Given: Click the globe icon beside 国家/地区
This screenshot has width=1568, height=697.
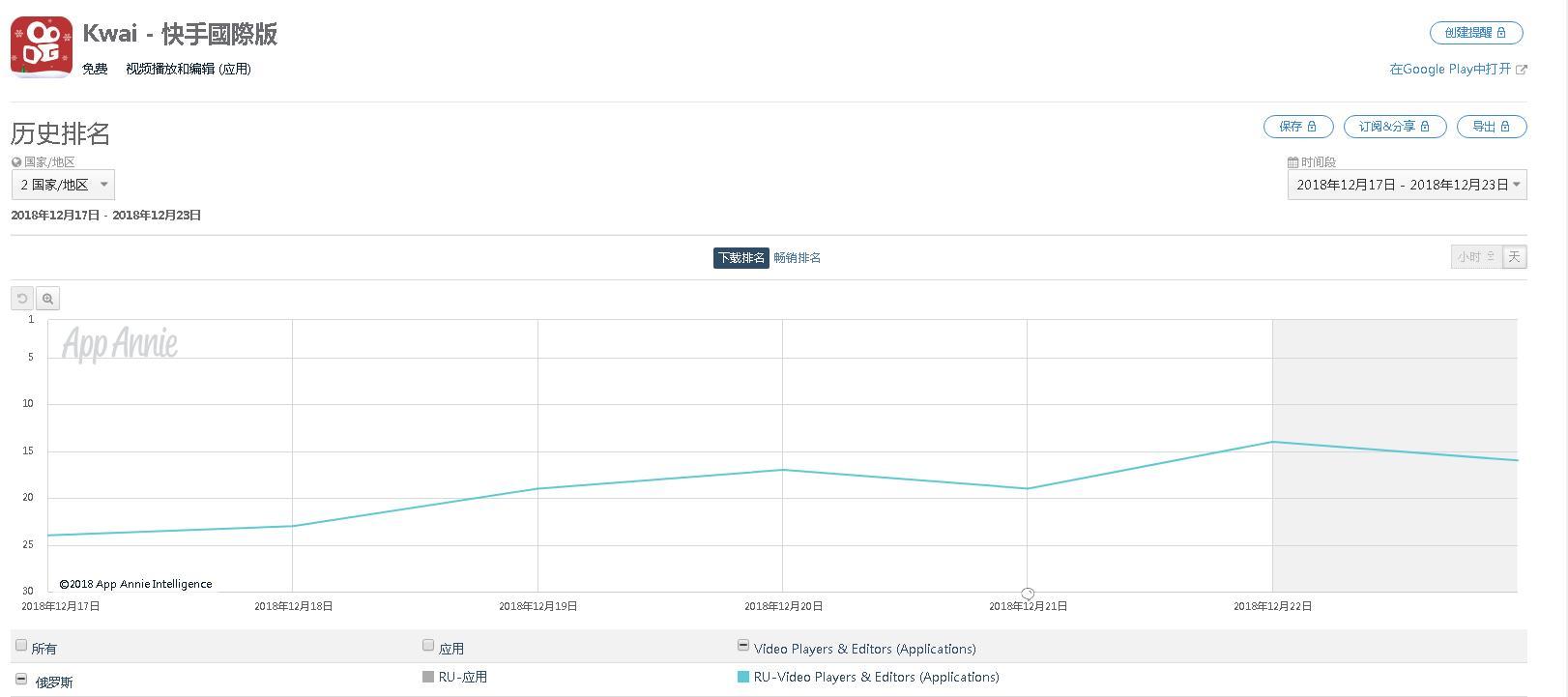Looking at the screenshot, I should tap(16, 162).
